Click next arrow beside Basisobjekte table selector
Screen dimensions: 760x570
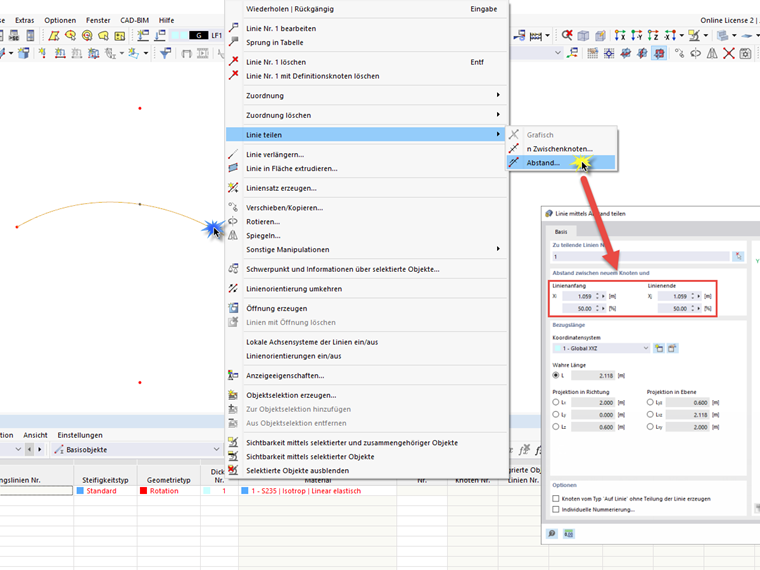40,449
